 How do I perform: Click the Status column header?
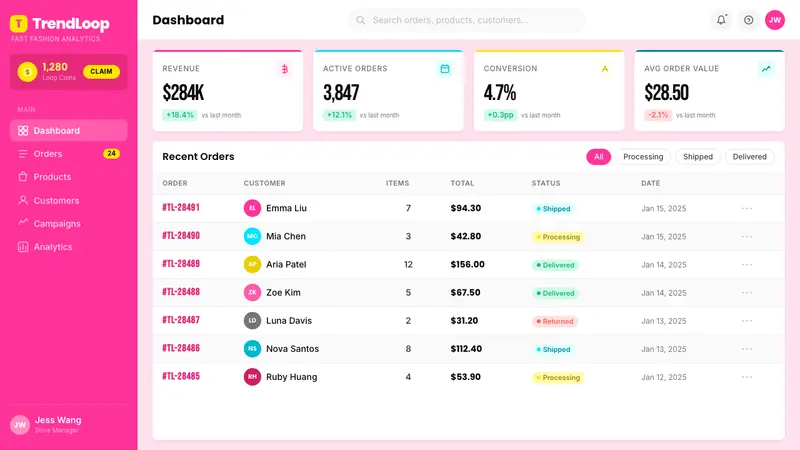[546, 183]
